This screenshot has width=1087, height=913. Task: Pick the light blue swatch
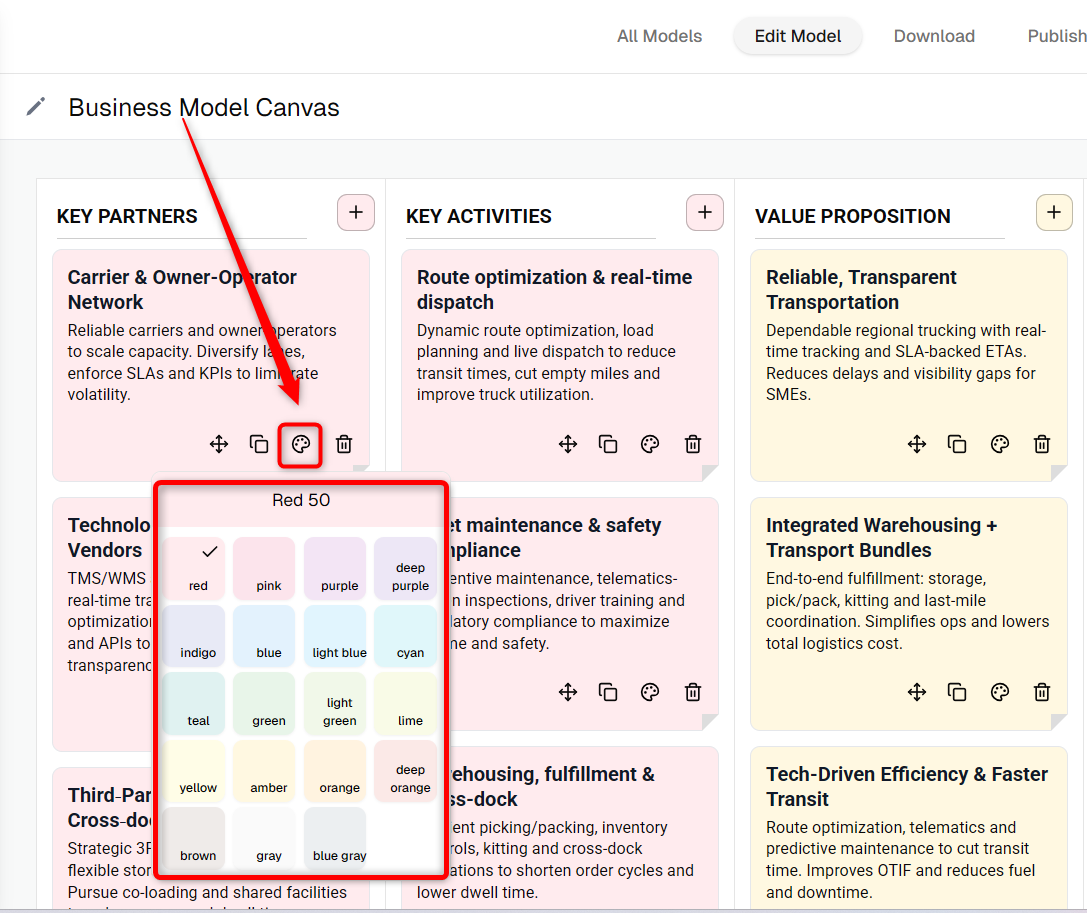tap(340, 636)
